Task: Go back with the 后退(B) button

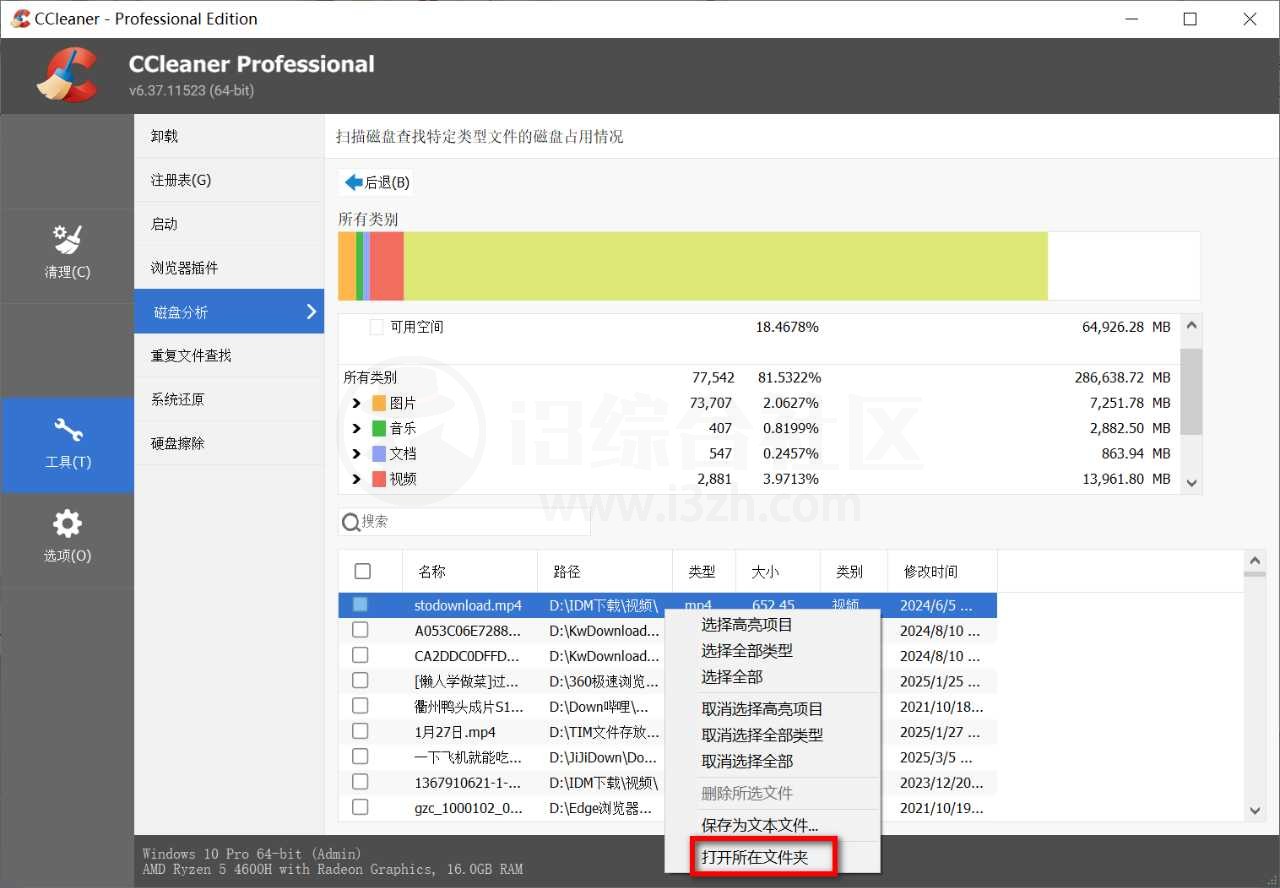Action: coord(377,183)
